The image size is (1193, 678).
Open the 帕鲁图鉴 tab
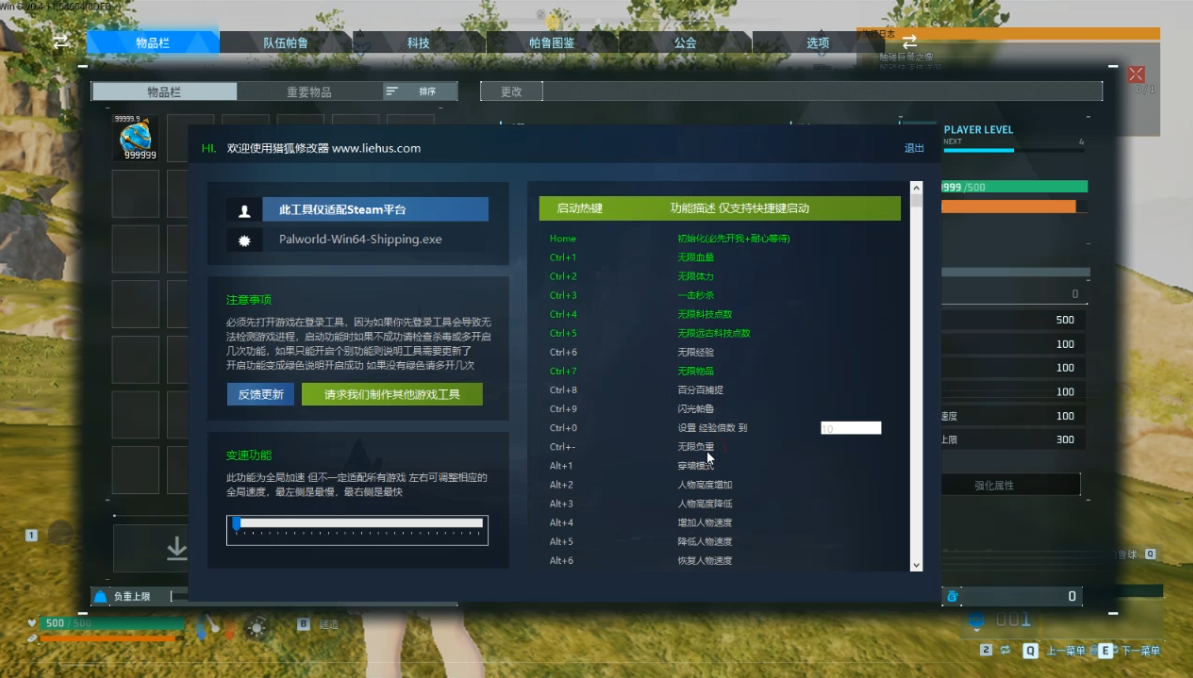pos(552,43)
